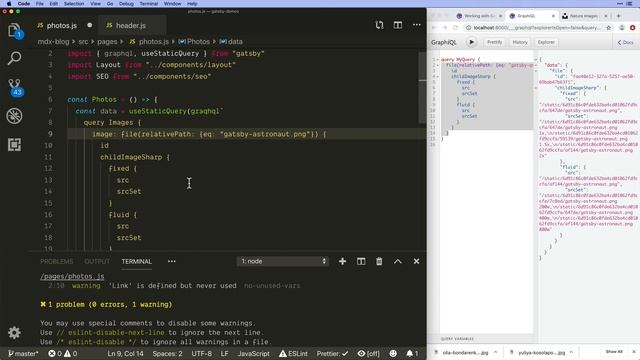
Task: Click 'Photos' symbol in breadcrumb
Action: point(194,42)
